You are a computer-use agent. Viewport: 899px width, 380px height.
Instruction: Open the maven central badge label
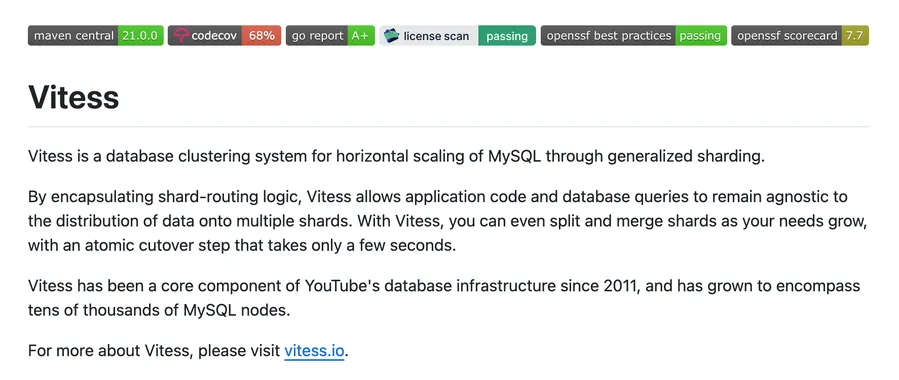[x=73, y=36]
